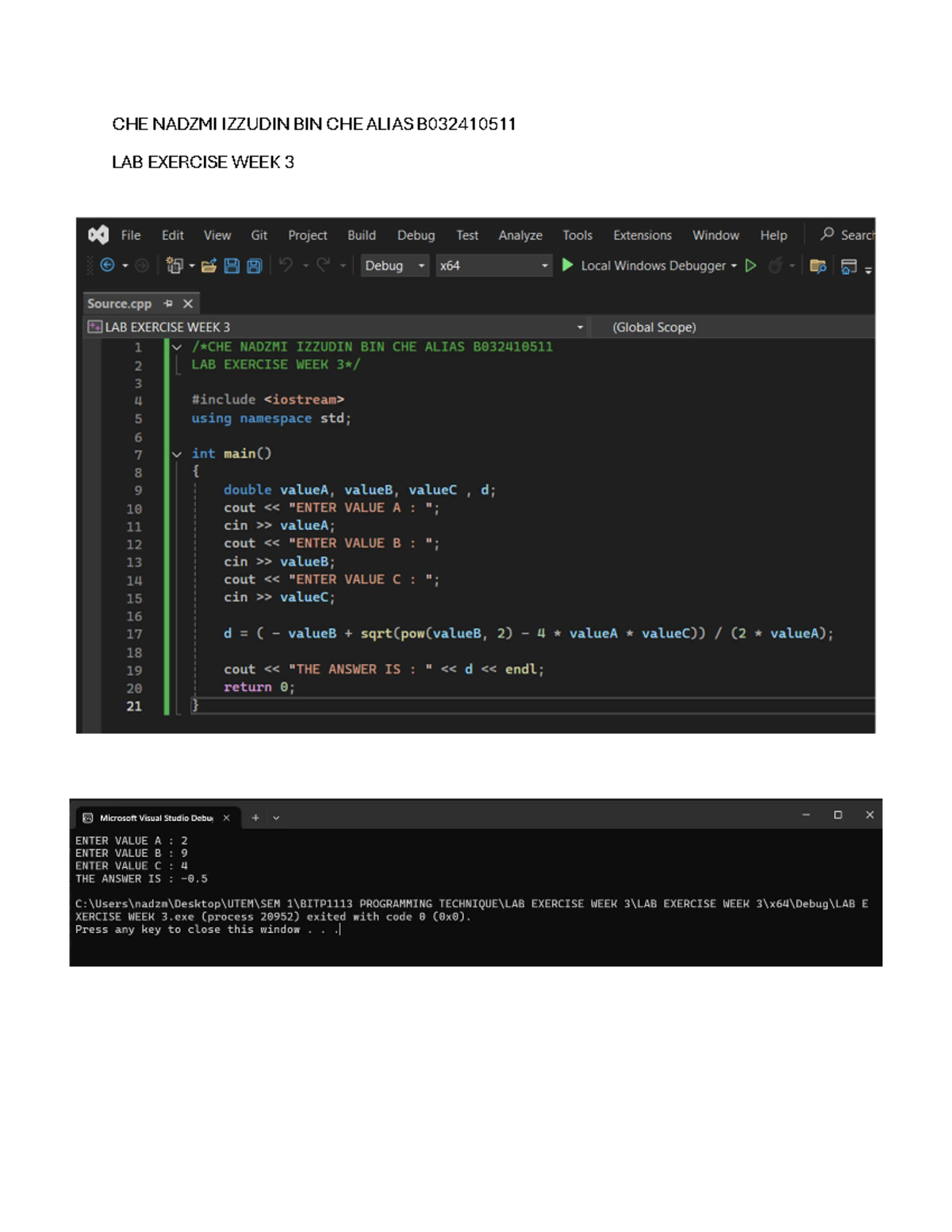Toggle the pin on the Source.cpp tab

pyautogui.click(x=167, y=304)
